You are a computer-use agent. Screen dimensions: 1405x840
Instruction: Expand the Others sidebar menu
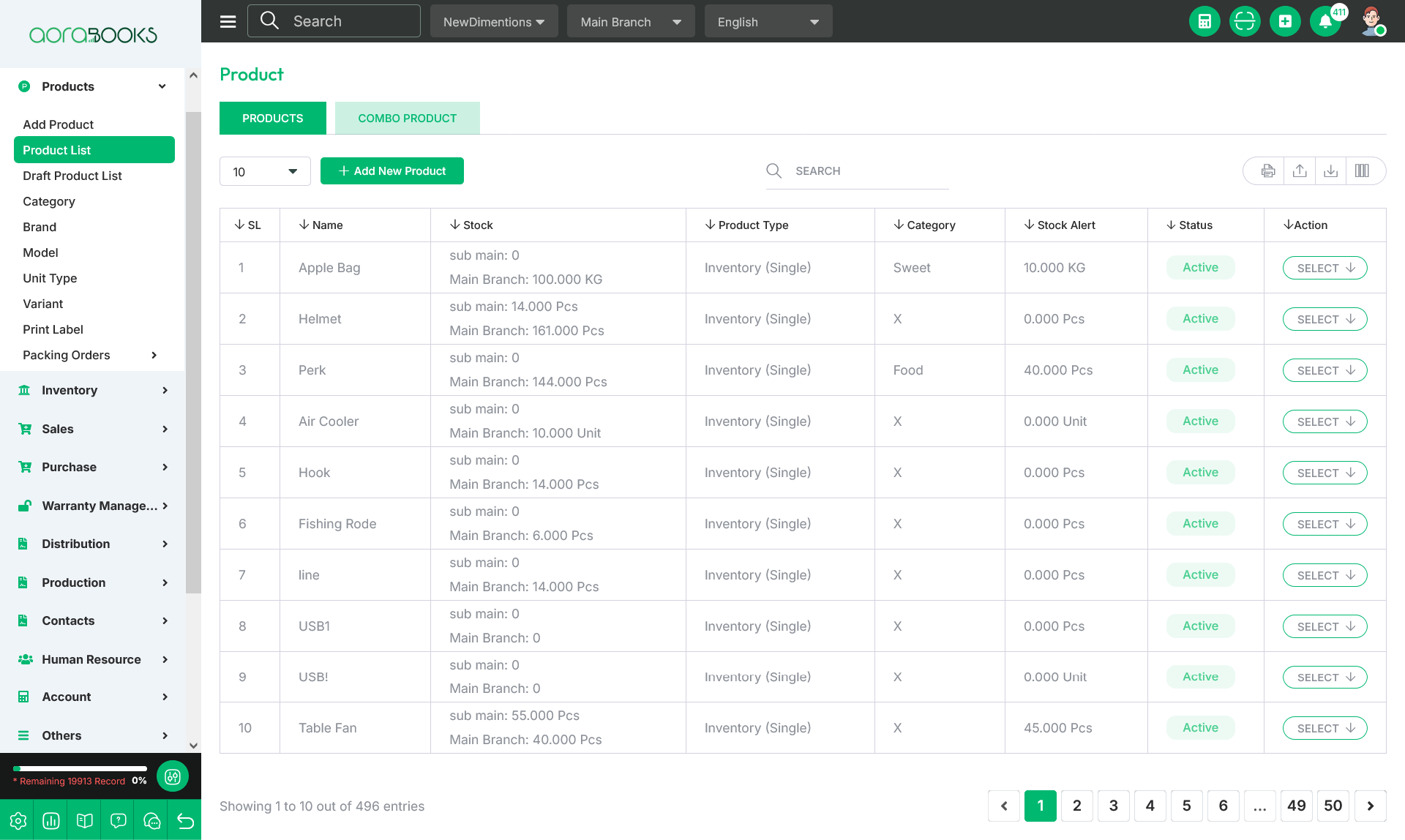(x=93, y=735)
